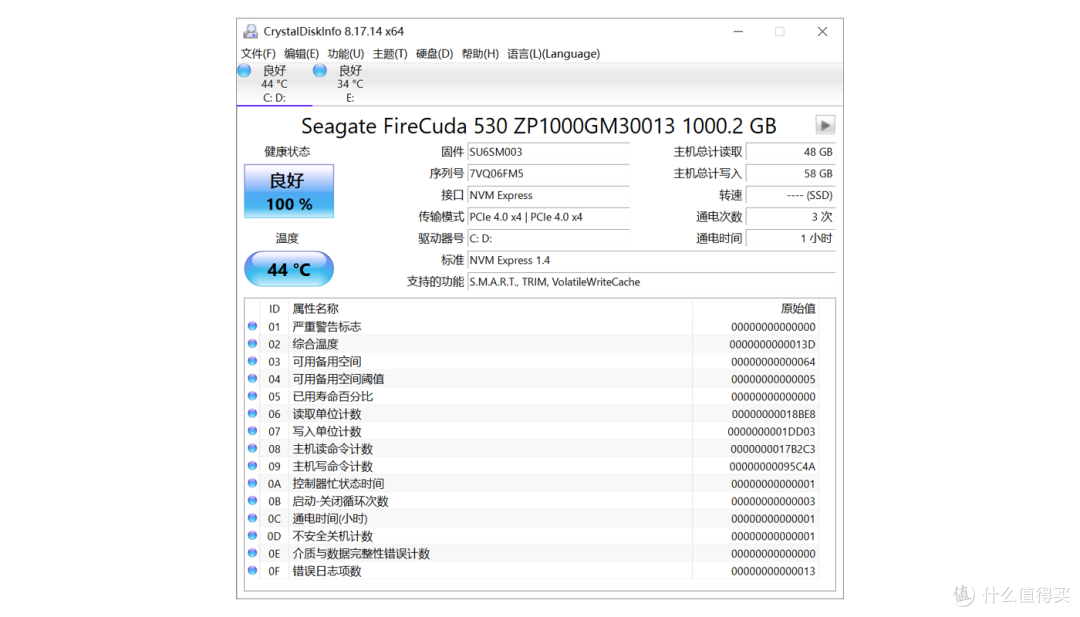Click the CrystalDiskInfo app icon in title bar
The height and width of the screenshot is (617, 1080).
click(250, 32)
